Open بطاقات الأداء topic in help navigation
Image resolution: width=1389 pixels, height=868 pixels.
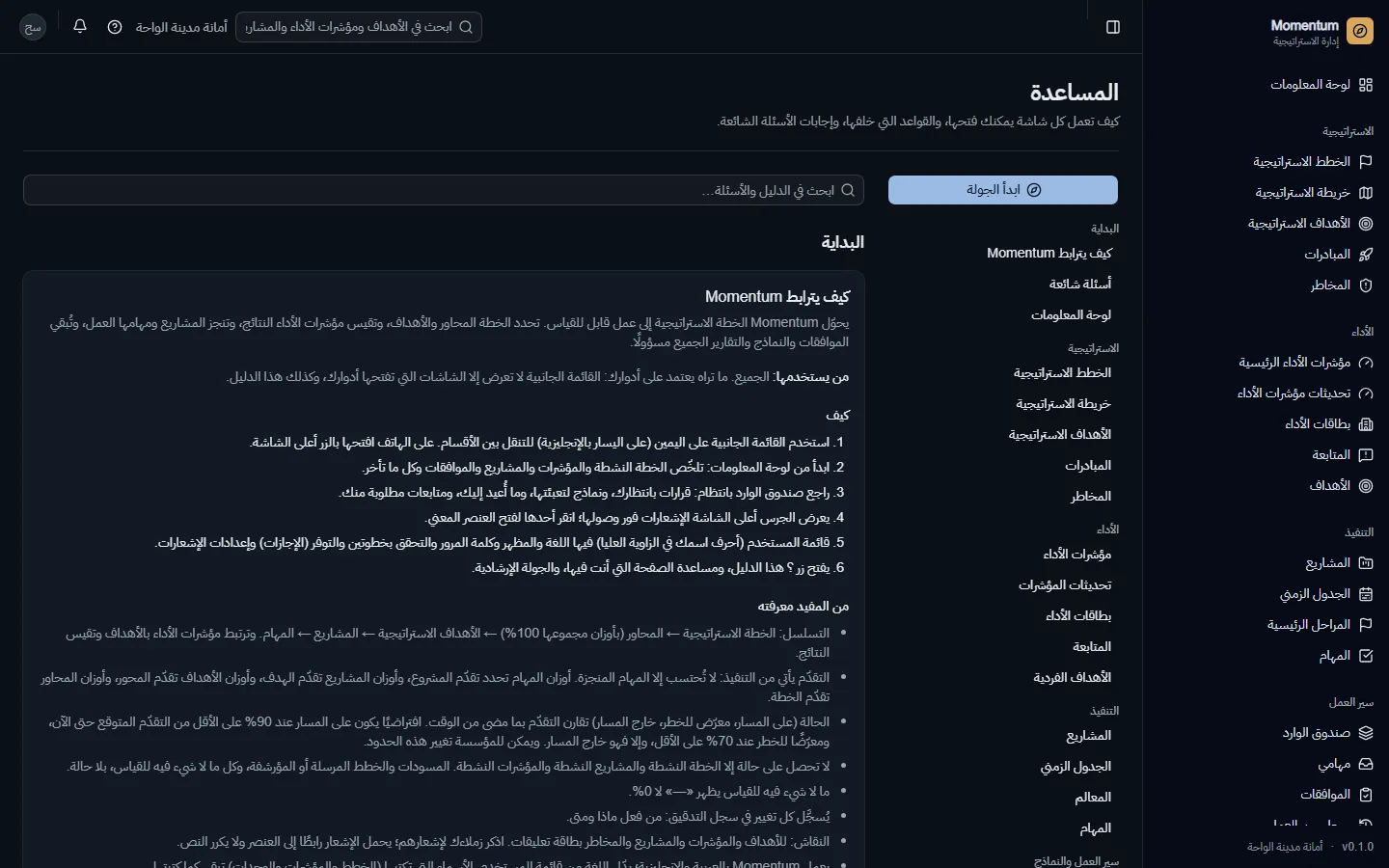(x=1079, y=615)
